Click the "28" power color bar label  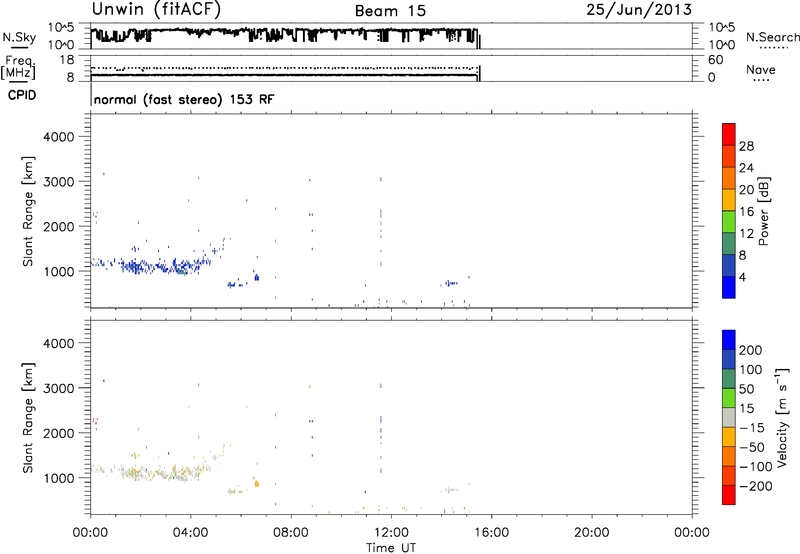point(746,146)
